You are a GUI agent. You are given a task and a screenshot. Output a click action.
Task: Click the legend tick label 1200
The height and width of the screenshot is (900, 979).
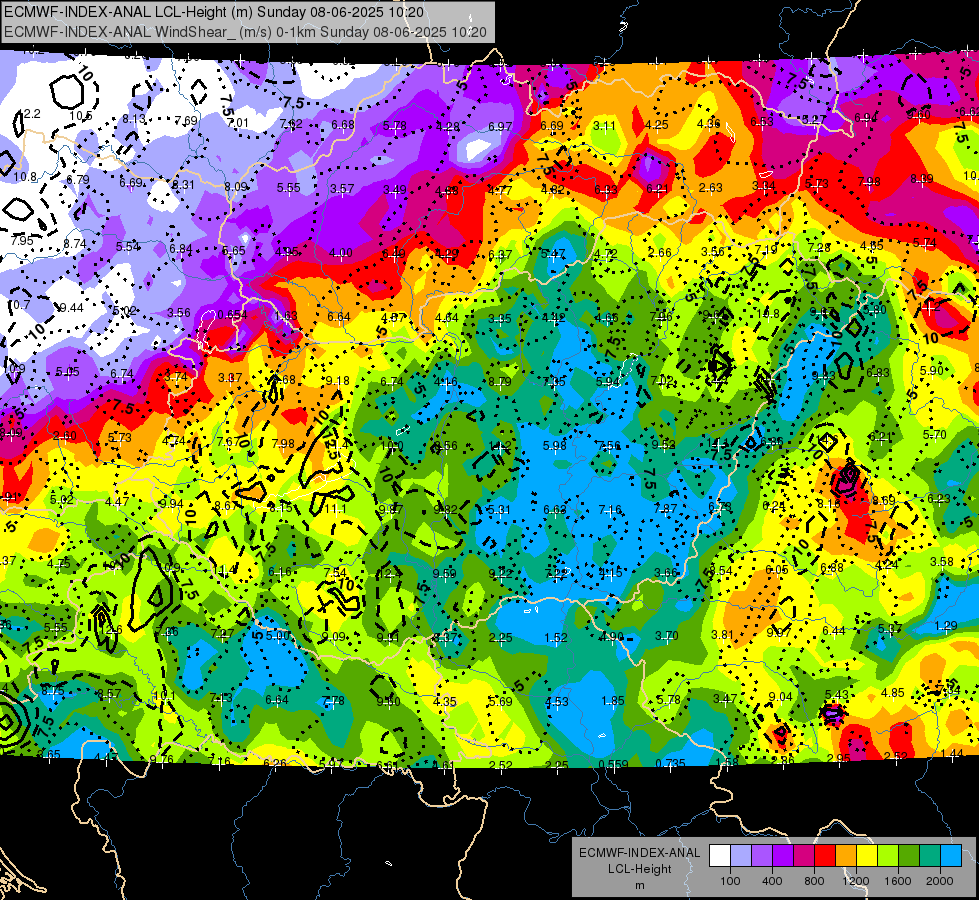click(x=855, y=881)
